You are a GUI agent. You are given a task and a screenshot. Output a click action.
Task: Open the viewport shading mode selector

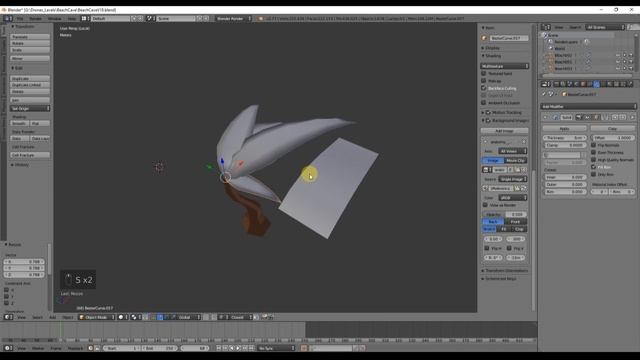tap(123, 317)
